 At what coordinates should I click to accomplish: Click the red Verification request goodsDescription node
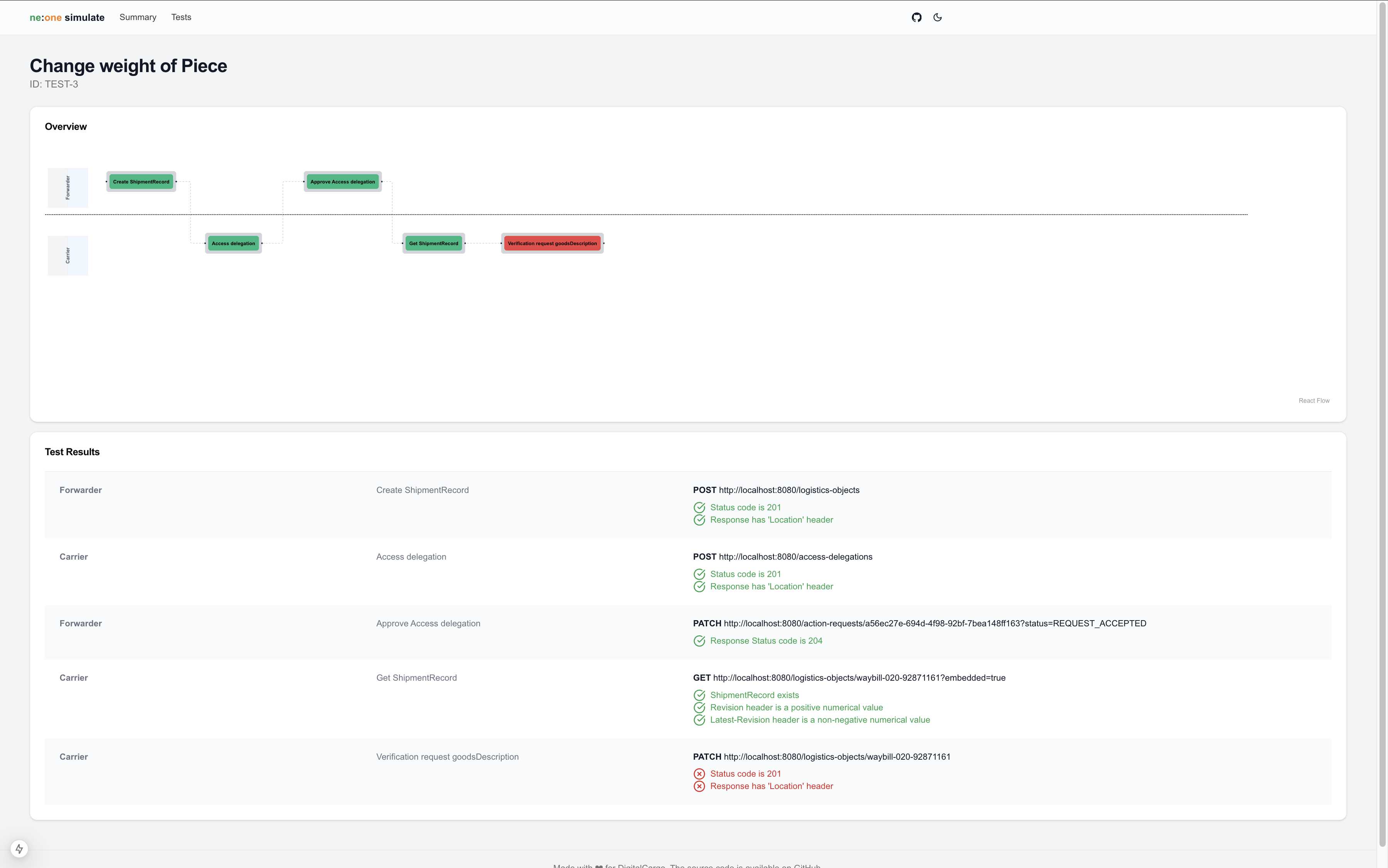(x=552, y=244)
